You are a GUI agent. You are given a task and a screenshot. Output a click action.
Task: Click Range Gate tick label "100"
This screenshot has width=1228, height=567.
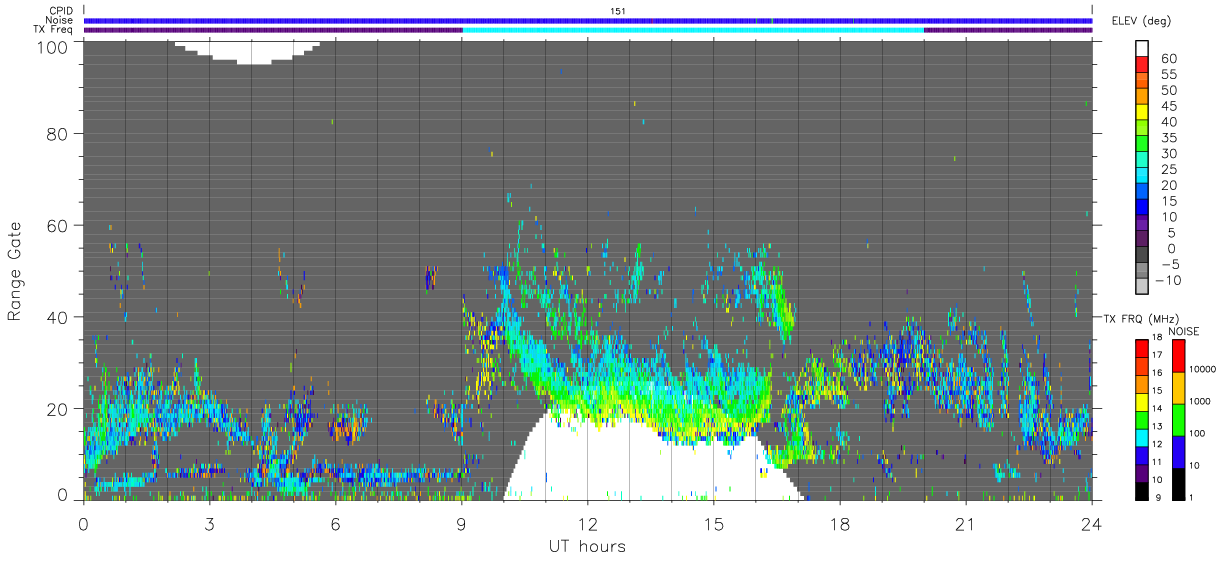click(x=52, y=46)
